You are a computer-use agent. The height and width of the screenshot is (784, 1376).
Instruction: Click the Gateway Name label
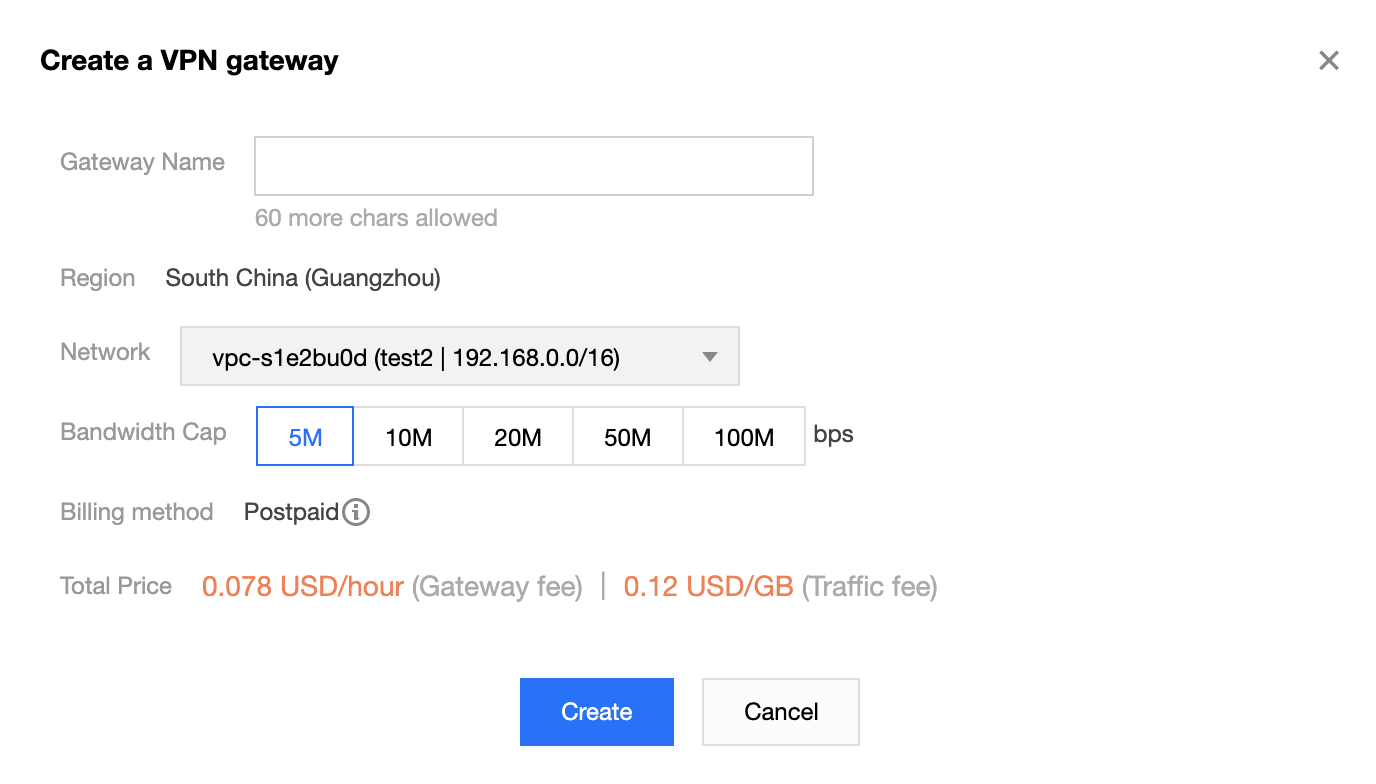pos(142,162)
